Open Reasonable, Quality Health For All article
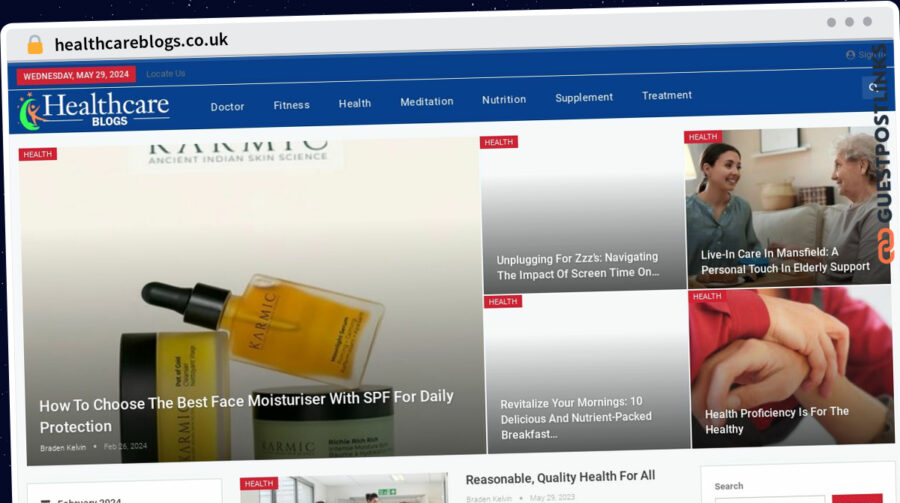This screenshot has width=900, height=503. [x=560, y=478]
